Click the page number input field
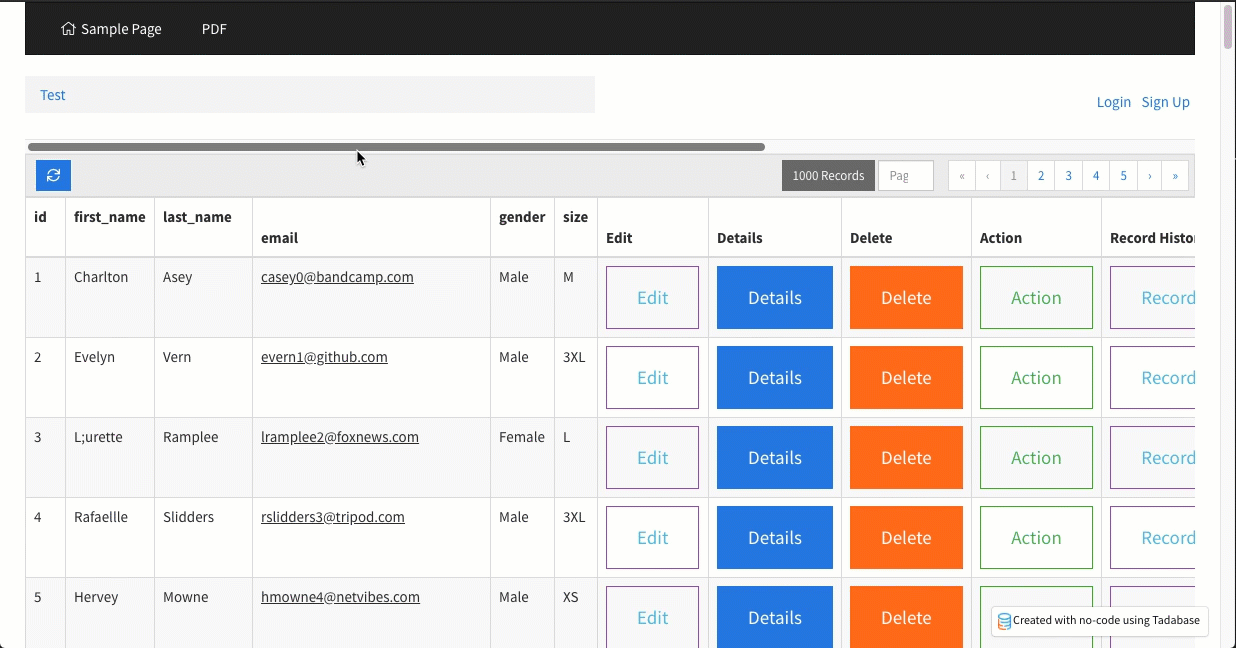 tap(905, 176)
